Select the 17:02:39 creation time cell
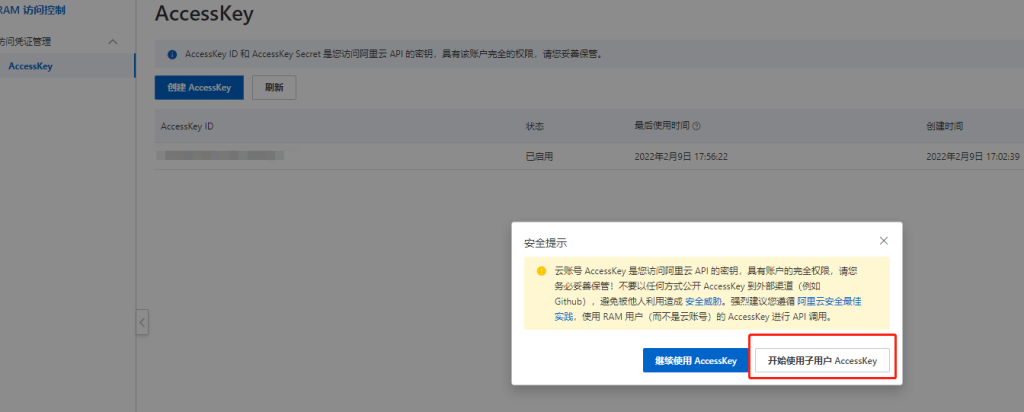The image size is (1024, 412). pos(972,157)
